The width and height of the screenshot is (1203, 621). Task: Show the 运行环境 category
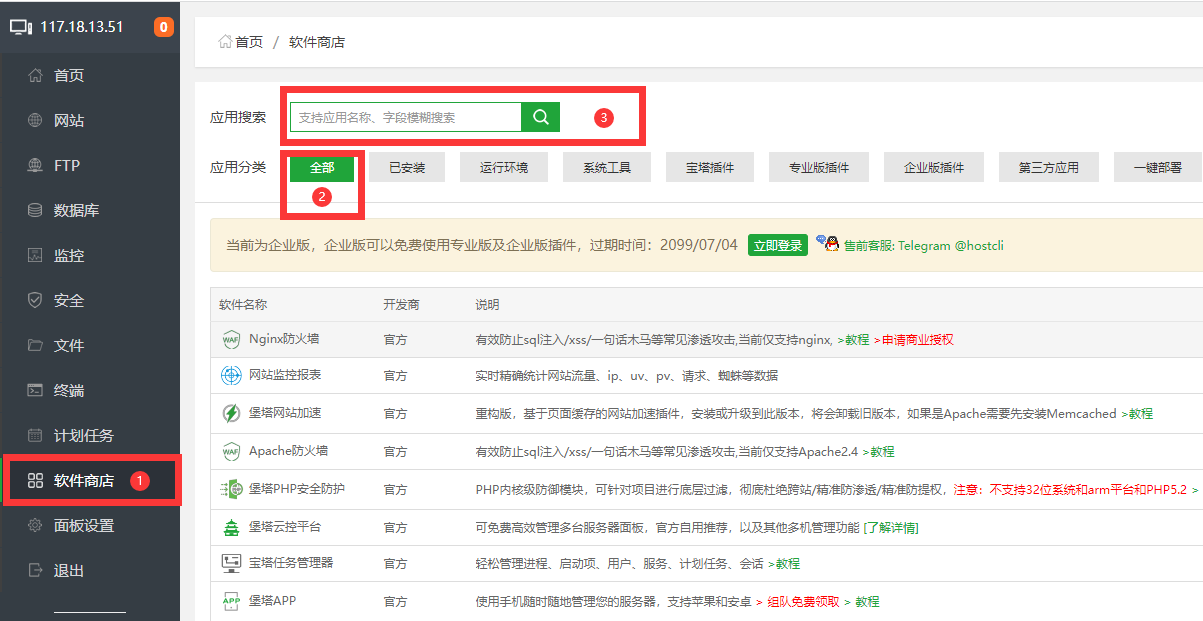[504, 167]
